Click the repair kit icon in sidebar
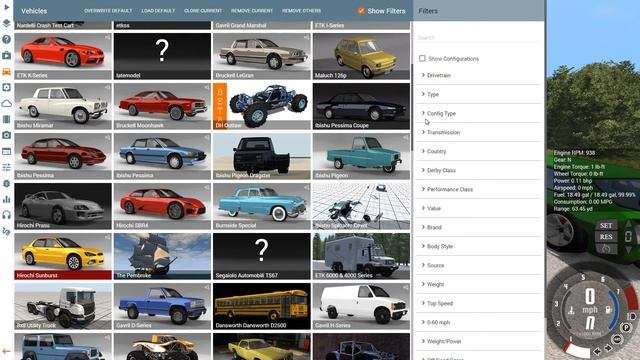 (x=7, y=55)
